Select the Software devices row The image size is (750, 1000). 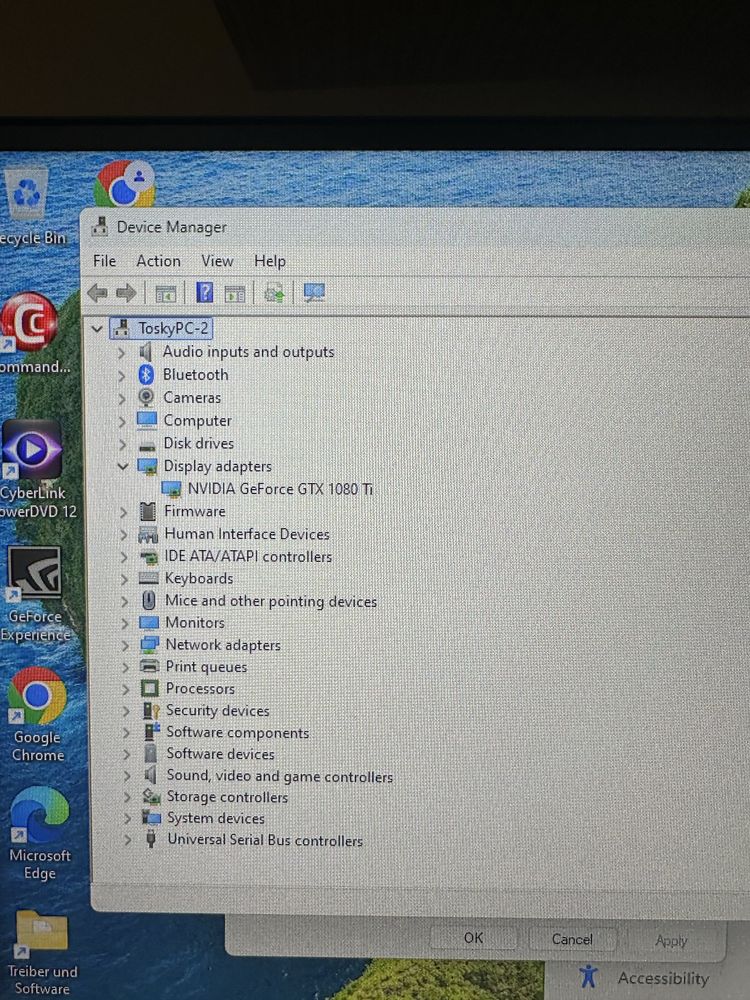click(220, 754)
